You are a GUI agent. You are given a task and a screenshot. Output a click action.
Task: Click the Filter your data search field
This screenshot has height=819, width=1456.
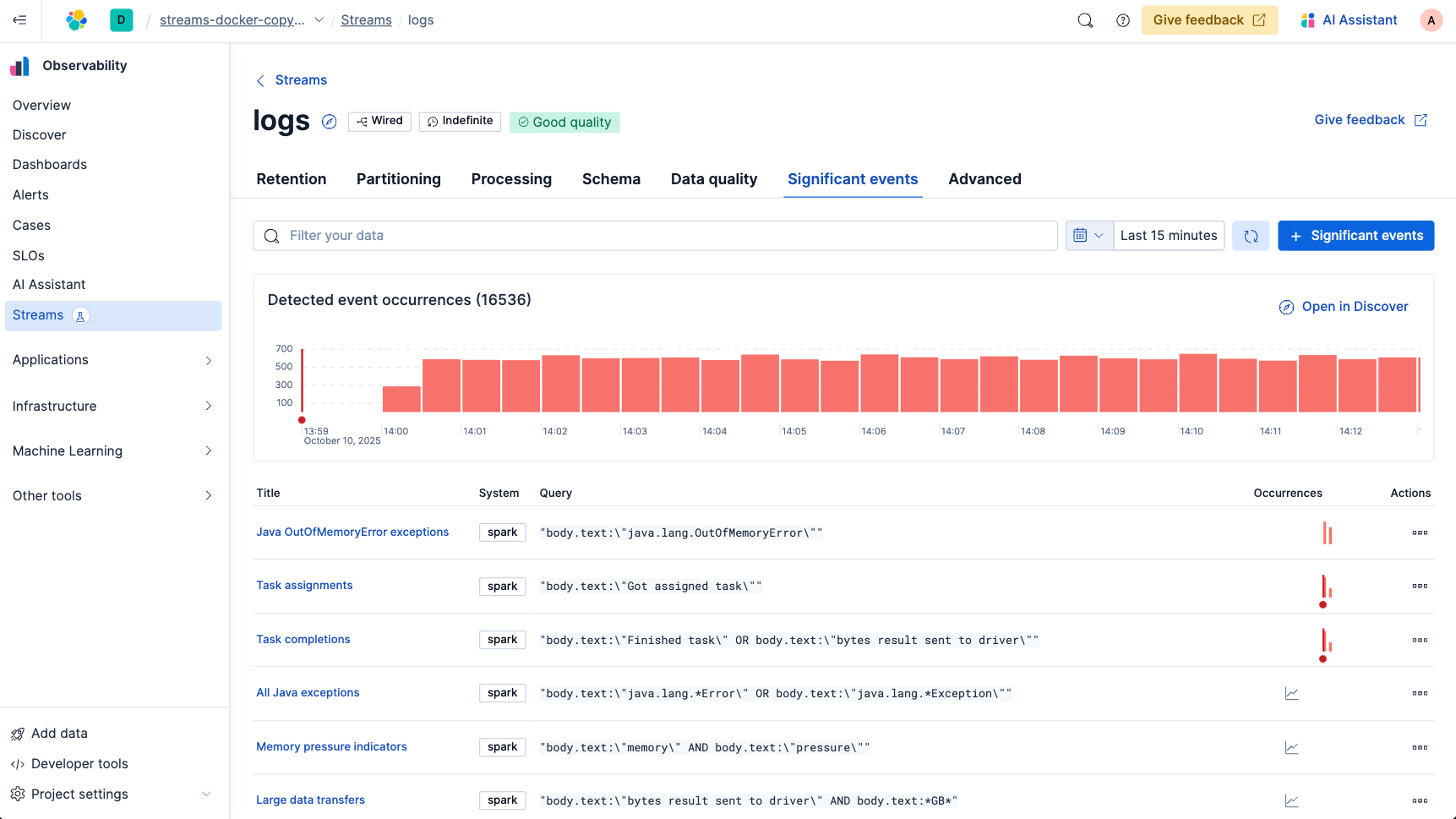[x=655, y=236]
